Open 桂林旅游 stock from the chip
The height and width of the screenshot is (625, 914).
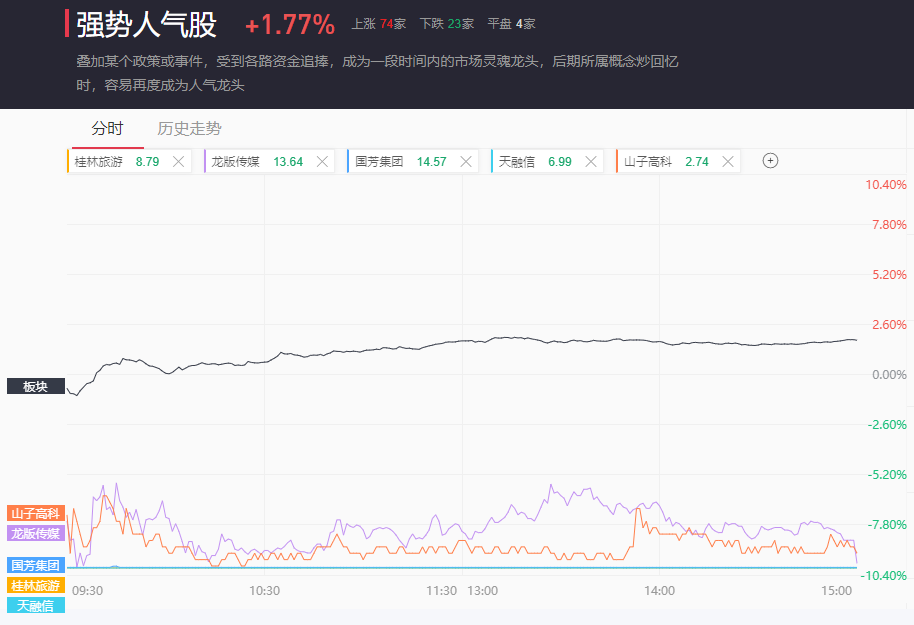99,161
